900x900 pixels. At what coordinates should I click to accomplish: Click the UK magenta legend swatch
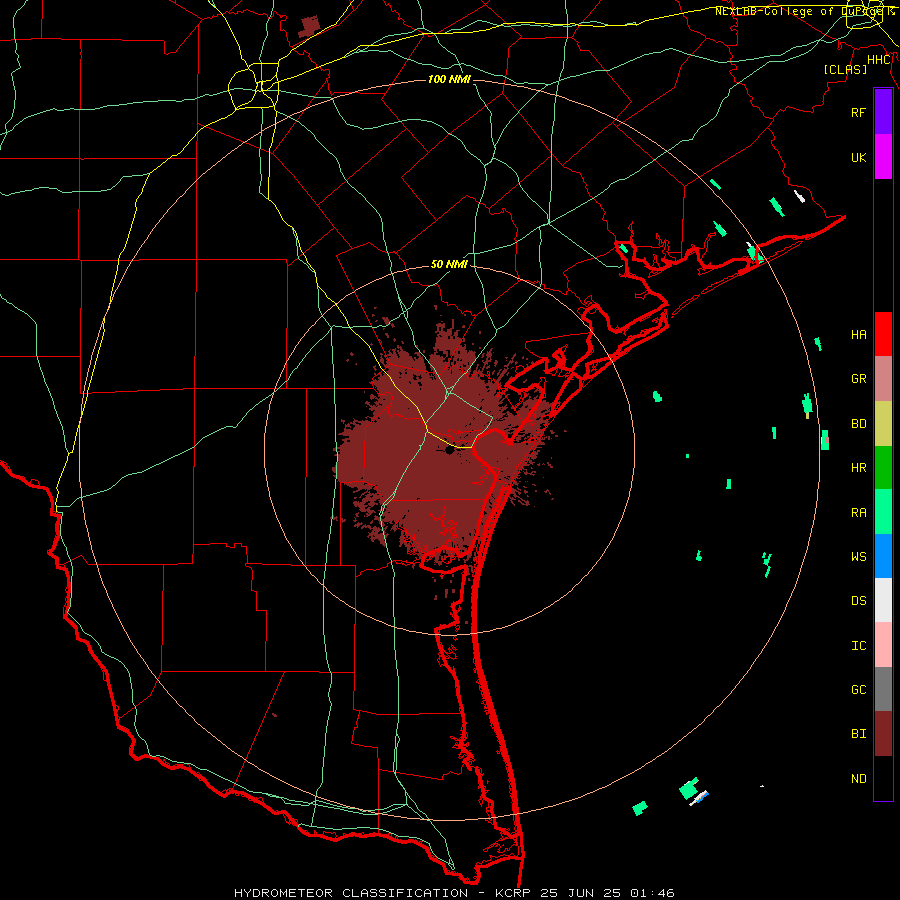(x=883, y=157)
